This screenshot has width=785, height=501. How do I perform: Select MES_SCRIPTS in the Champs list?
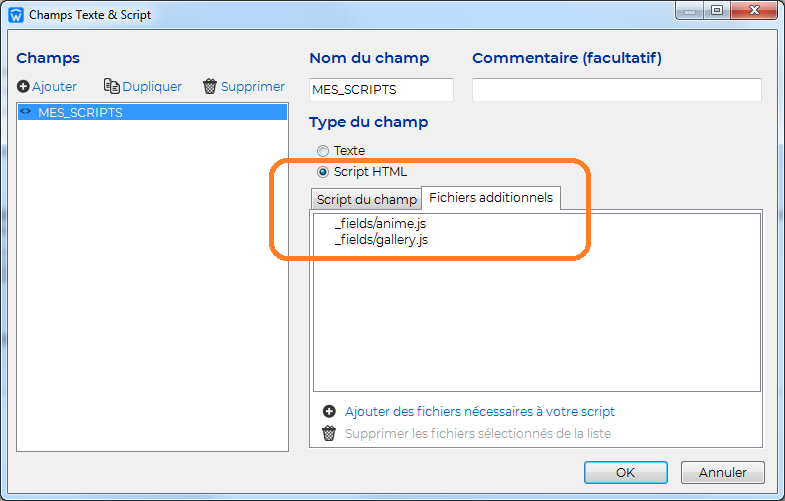click(x=152, y=112)
